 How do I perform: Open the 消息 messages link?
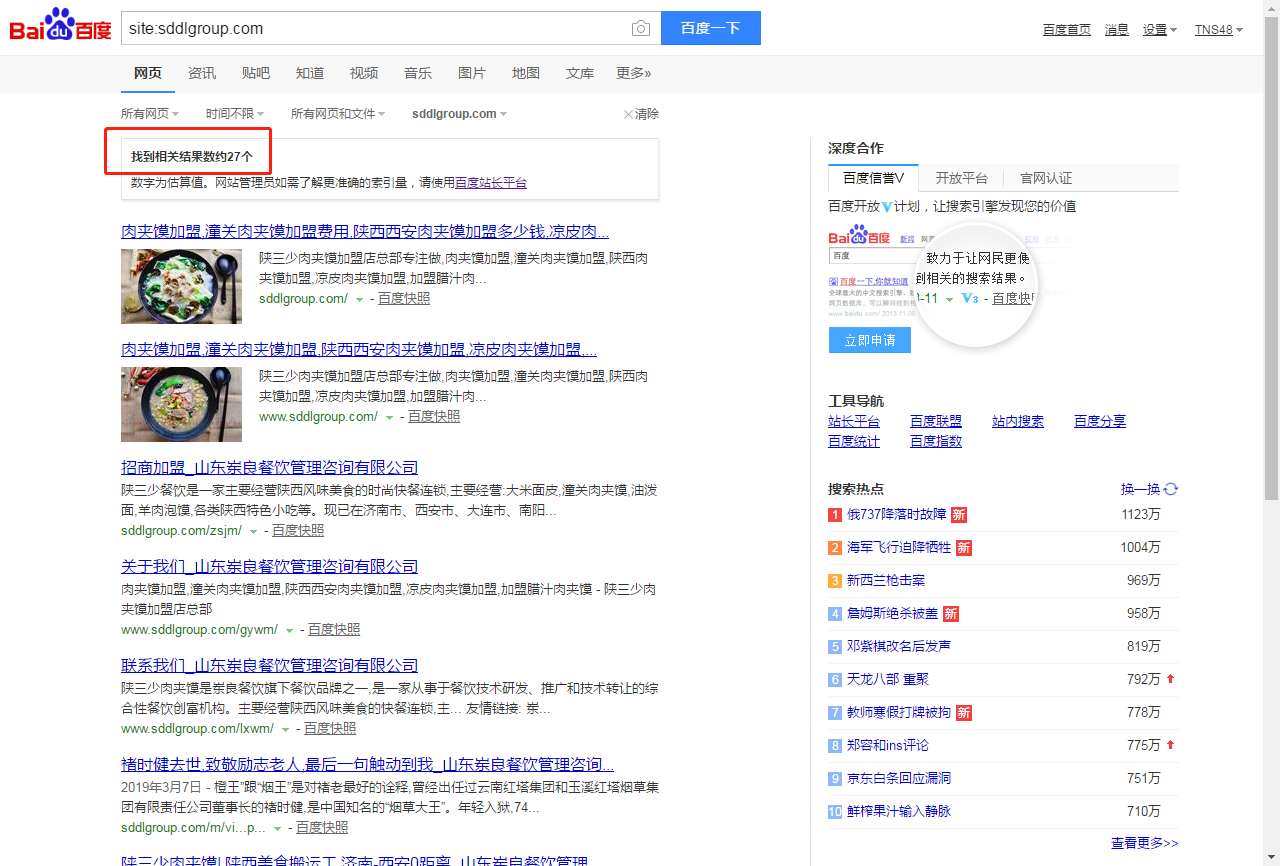(1117, 30)
